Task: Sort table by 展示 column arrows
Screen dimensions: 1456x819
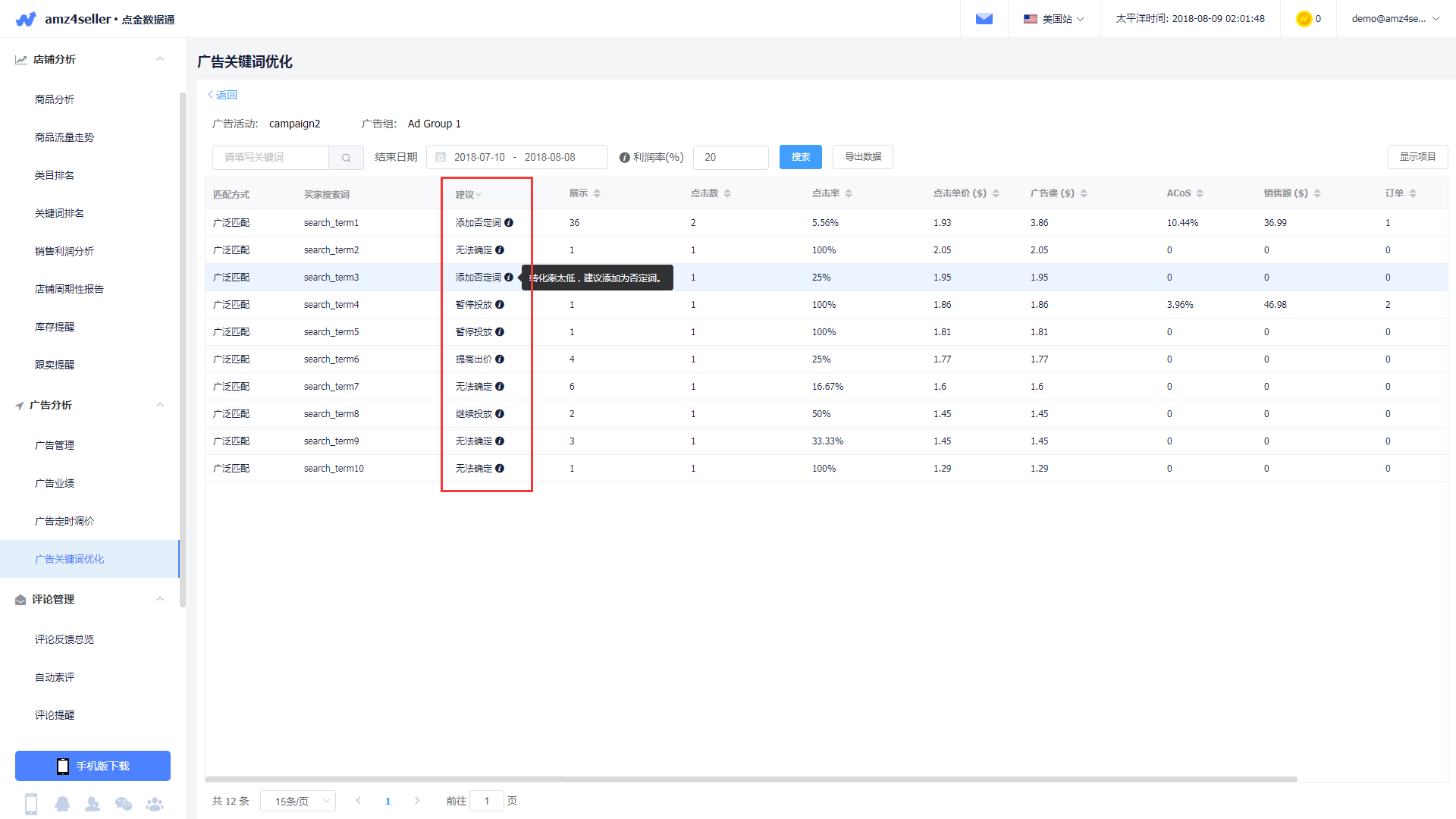Action: tap(597, 194)
